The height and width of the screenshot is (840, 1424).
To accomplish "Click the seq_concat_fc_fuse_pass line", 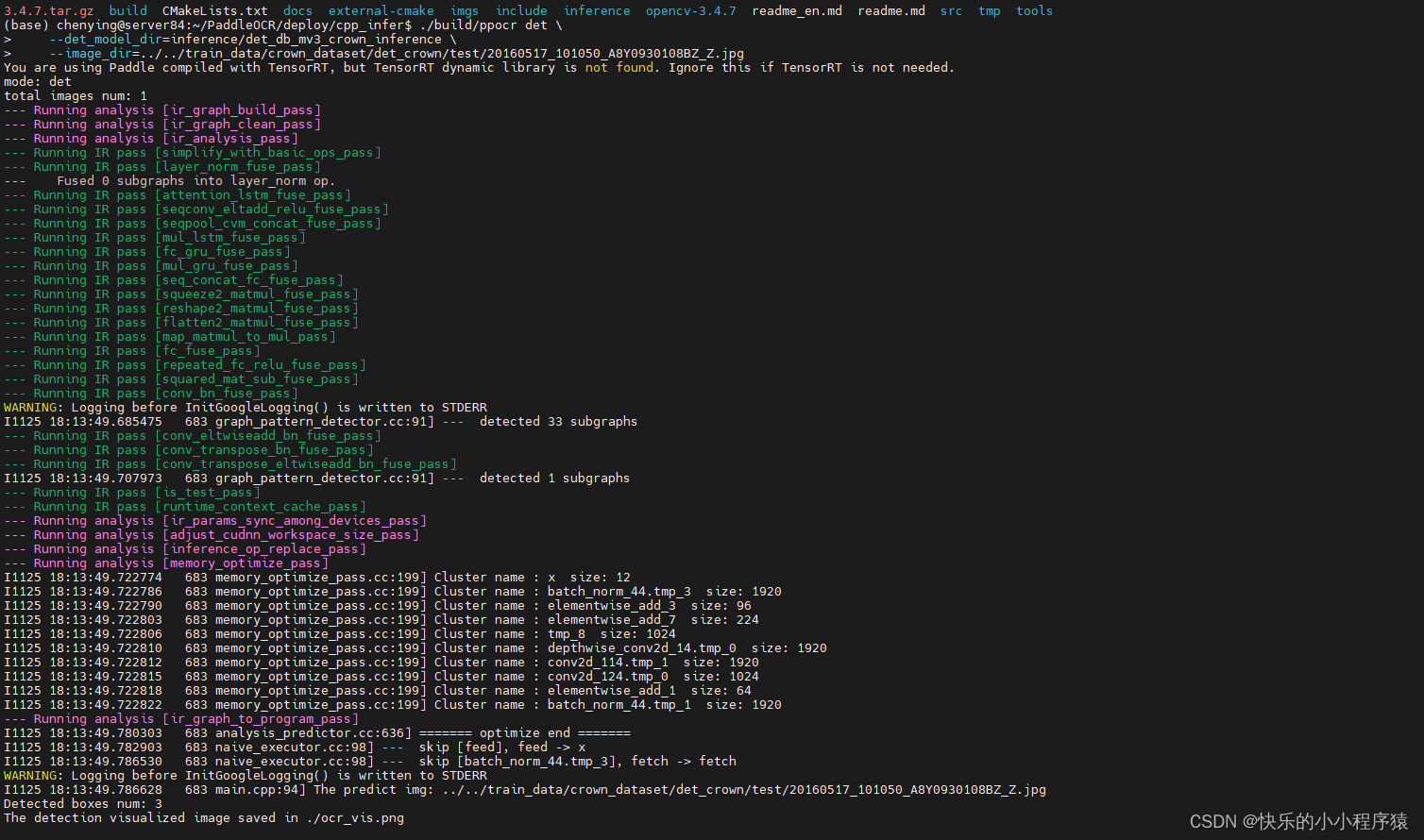I will (x=174, y=280).
